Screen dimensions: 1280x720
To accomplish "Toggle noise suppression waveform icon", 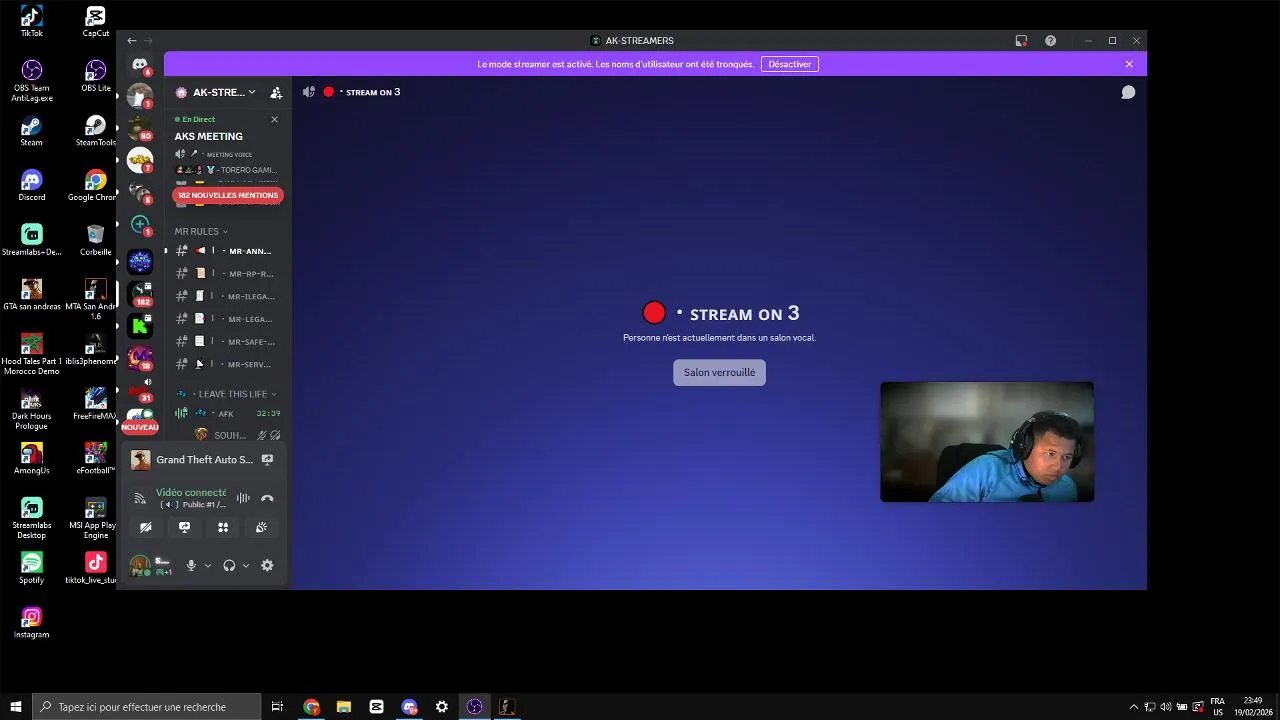I will (243, 498).
